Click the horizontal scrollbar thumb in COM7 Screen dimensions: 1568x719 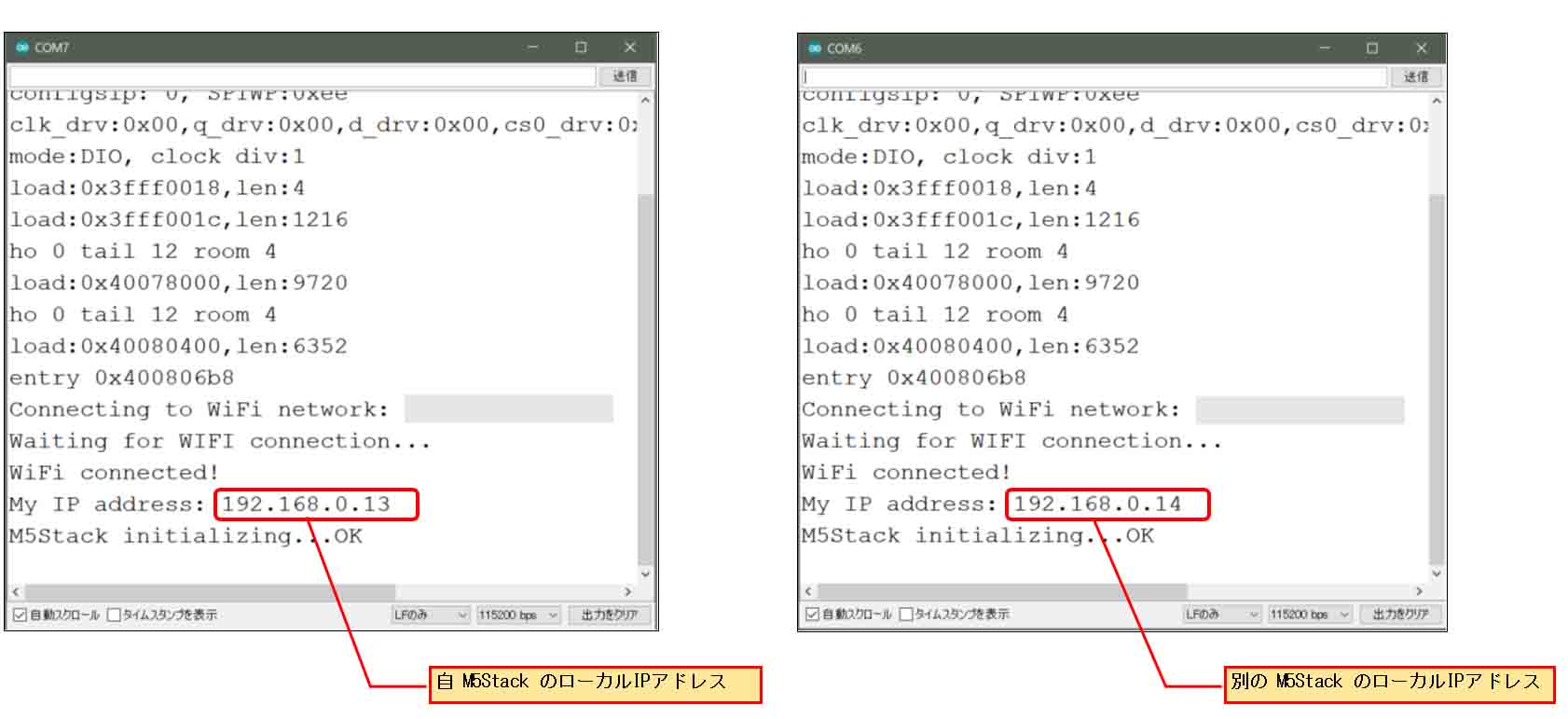(210, 591)
